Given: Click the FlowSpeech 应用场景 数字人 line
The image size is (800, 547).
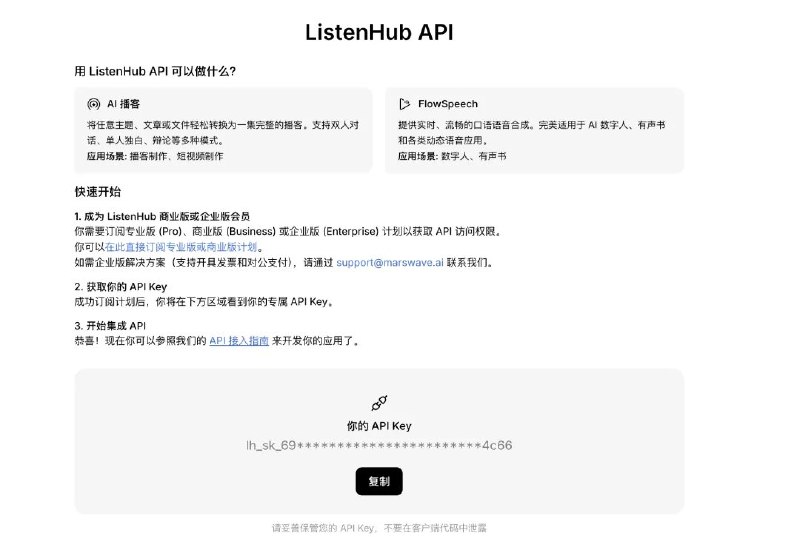Looking at the screenshot, I should point(452,156).
